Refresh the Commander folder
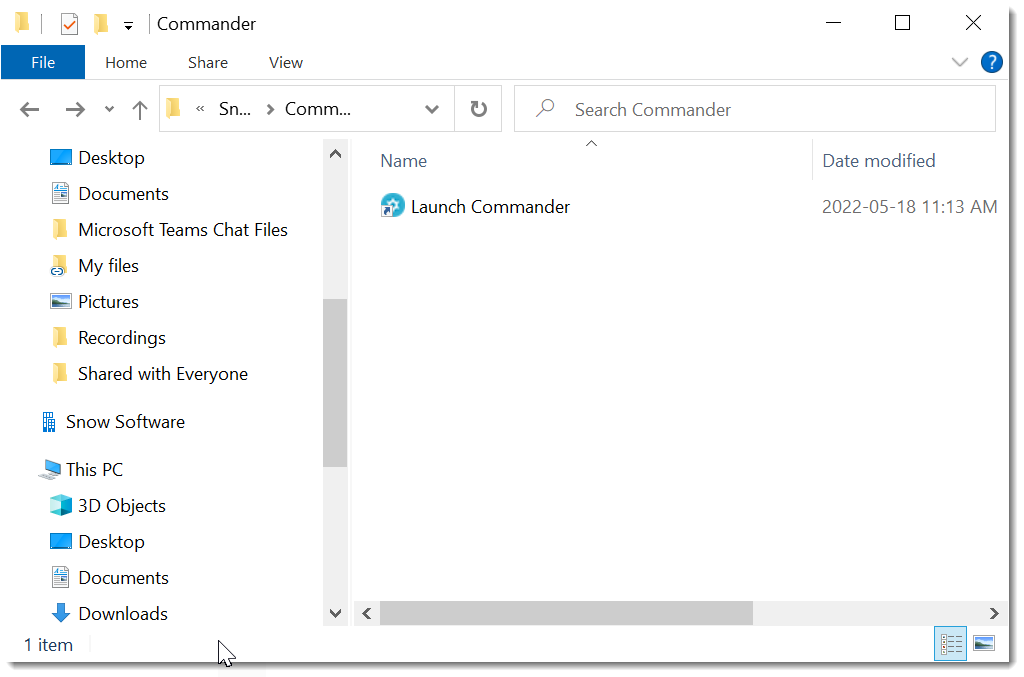This screenshot has height=677, width=1024. point(479,109)
